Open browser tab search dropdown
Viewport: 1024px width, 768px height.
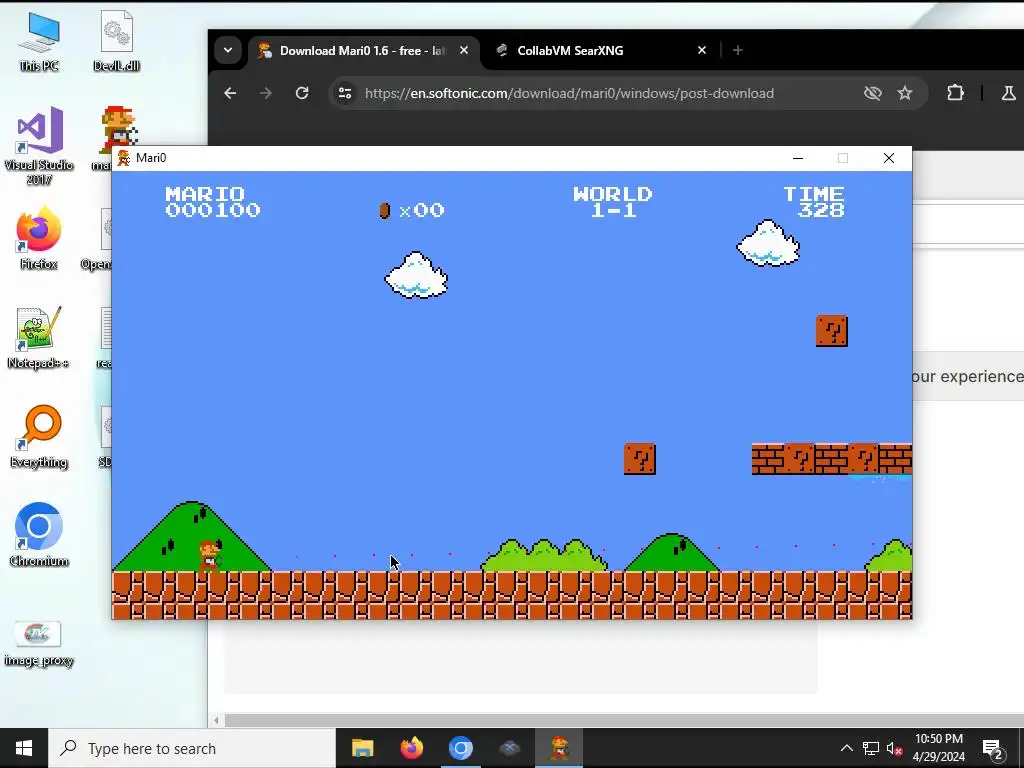(x=228, y=50)
